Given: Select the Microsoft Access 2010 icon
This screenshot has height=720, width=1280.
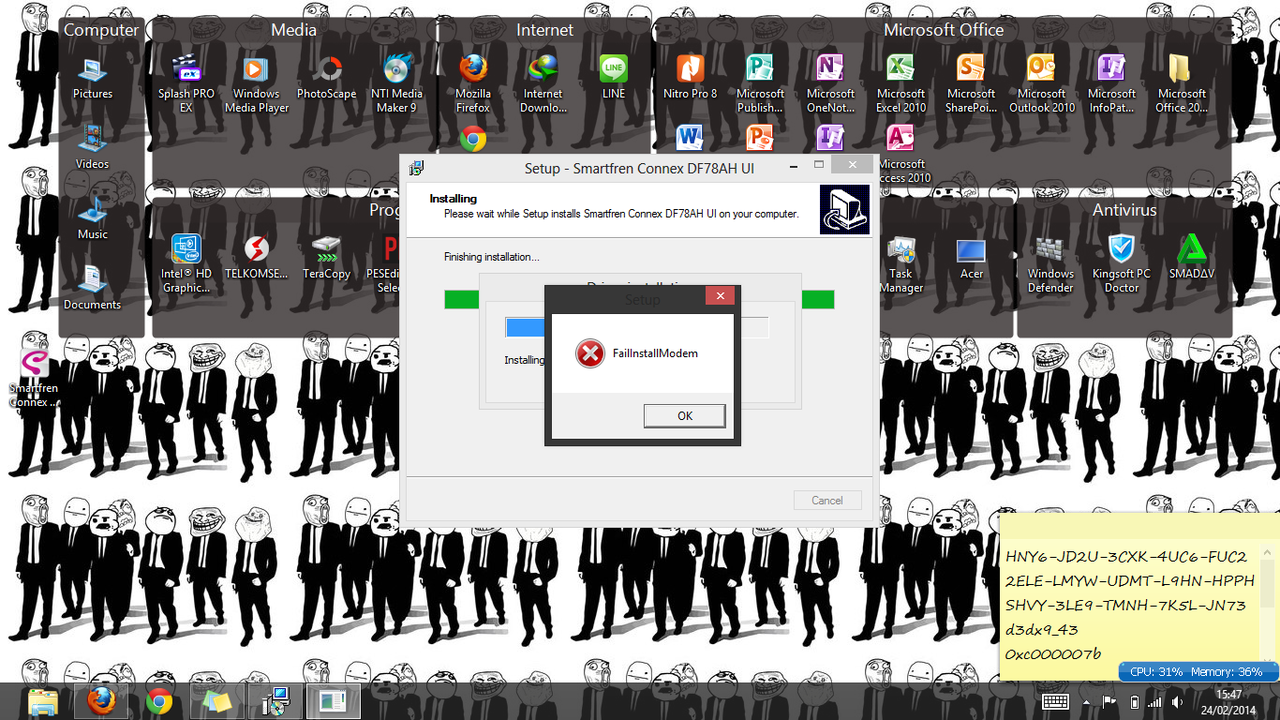Looking at the screenshot, I should pos(901,155).
